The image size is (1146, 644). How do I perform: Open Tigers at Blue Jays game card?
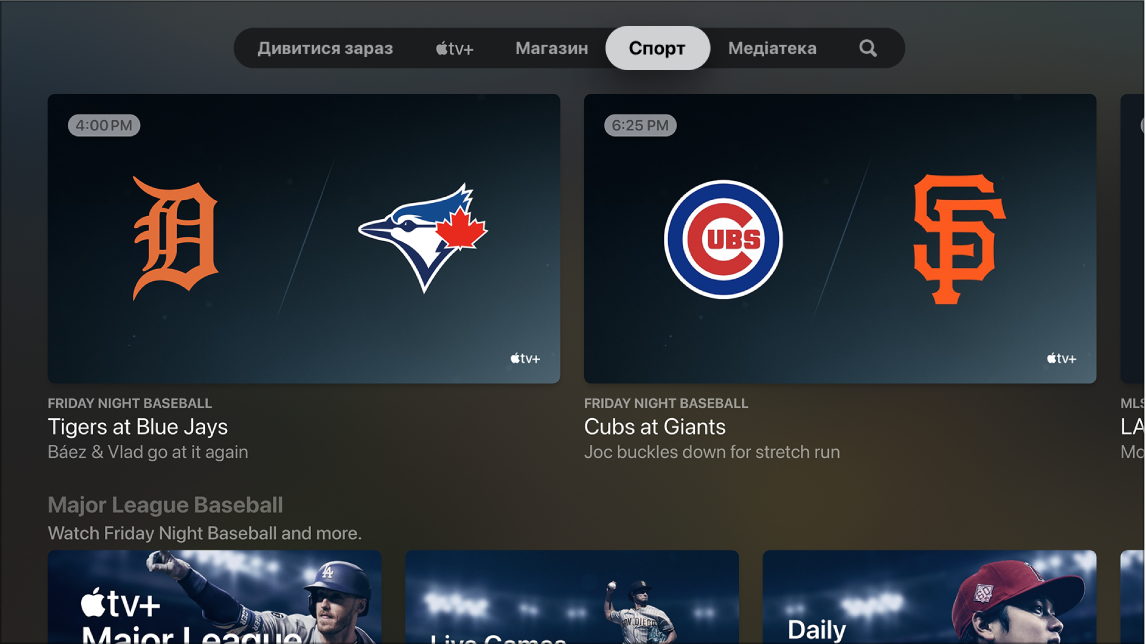point(304,238)
